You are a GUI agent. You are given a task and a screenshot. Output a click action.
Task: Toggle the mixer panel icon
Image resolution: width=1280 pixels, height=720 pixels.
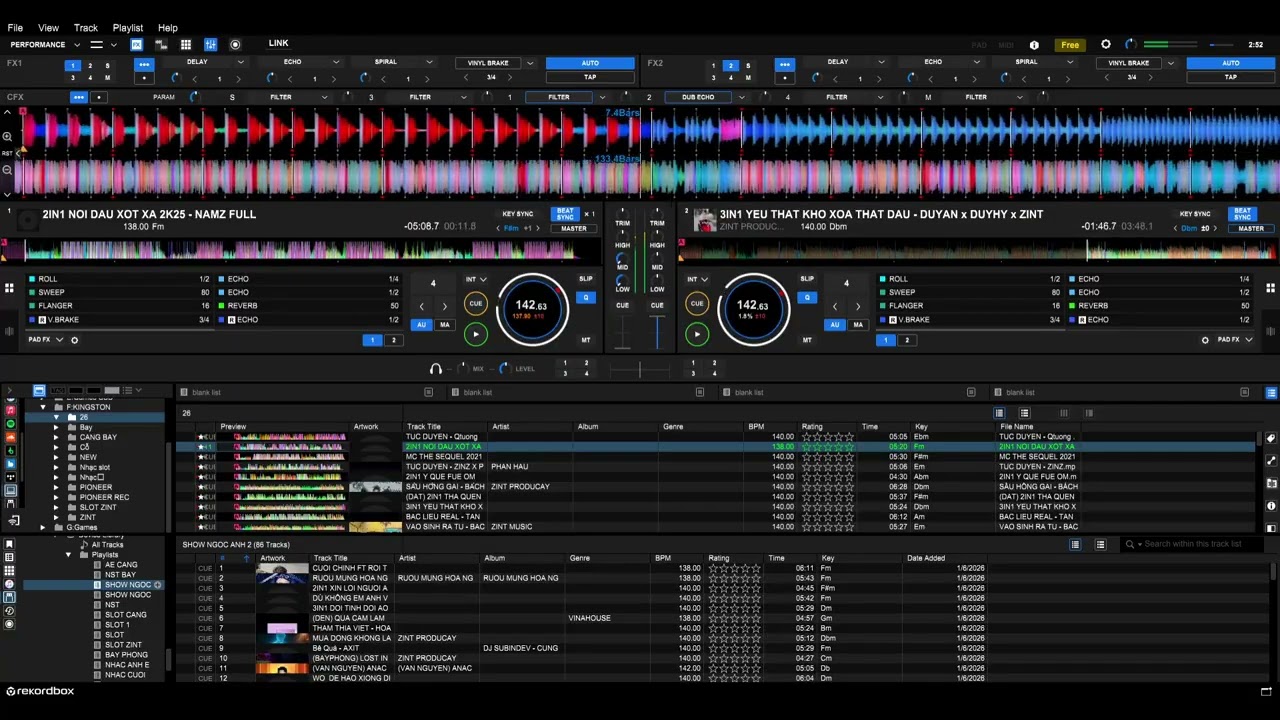point(211,45)
